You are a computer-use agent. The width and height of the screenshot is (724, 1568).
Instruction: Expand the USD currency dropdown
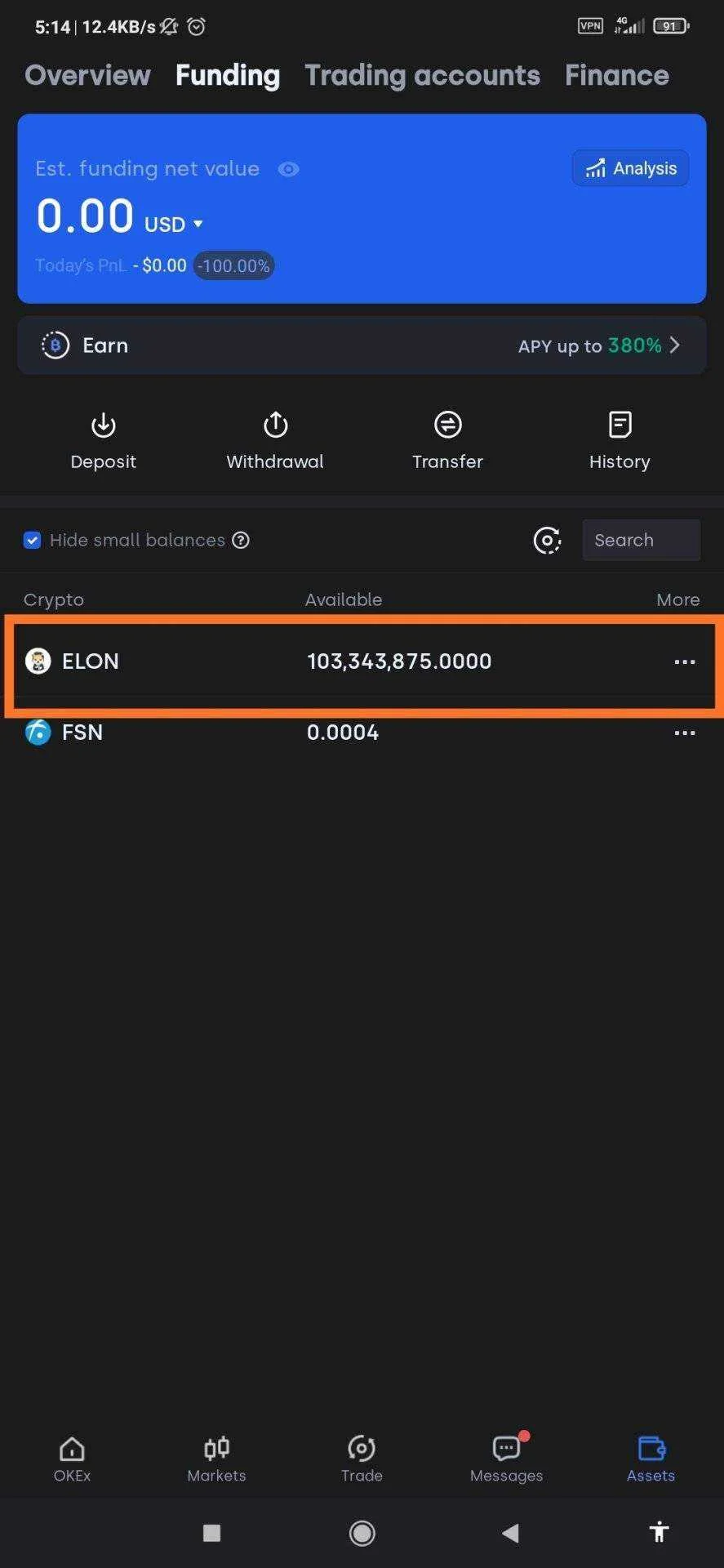(173, 224)
